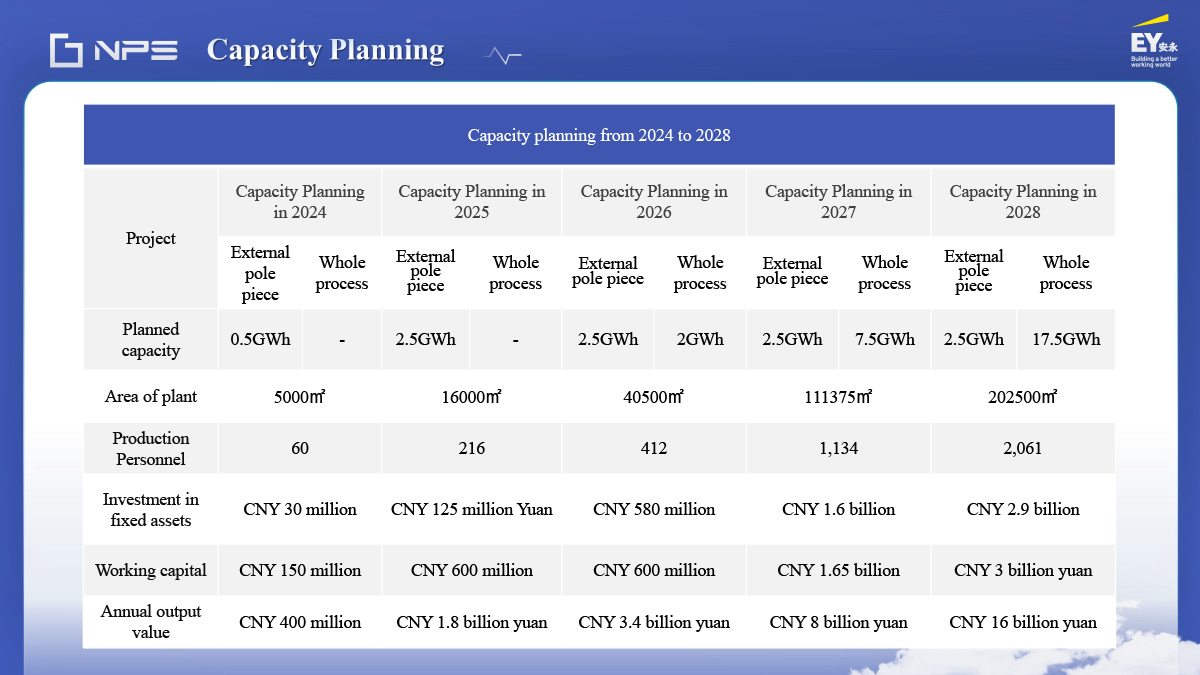The height and width of the screenshot is (675, 1200).
Task: Select 'CNY 580 million' cell
Action: pos(654,510)
